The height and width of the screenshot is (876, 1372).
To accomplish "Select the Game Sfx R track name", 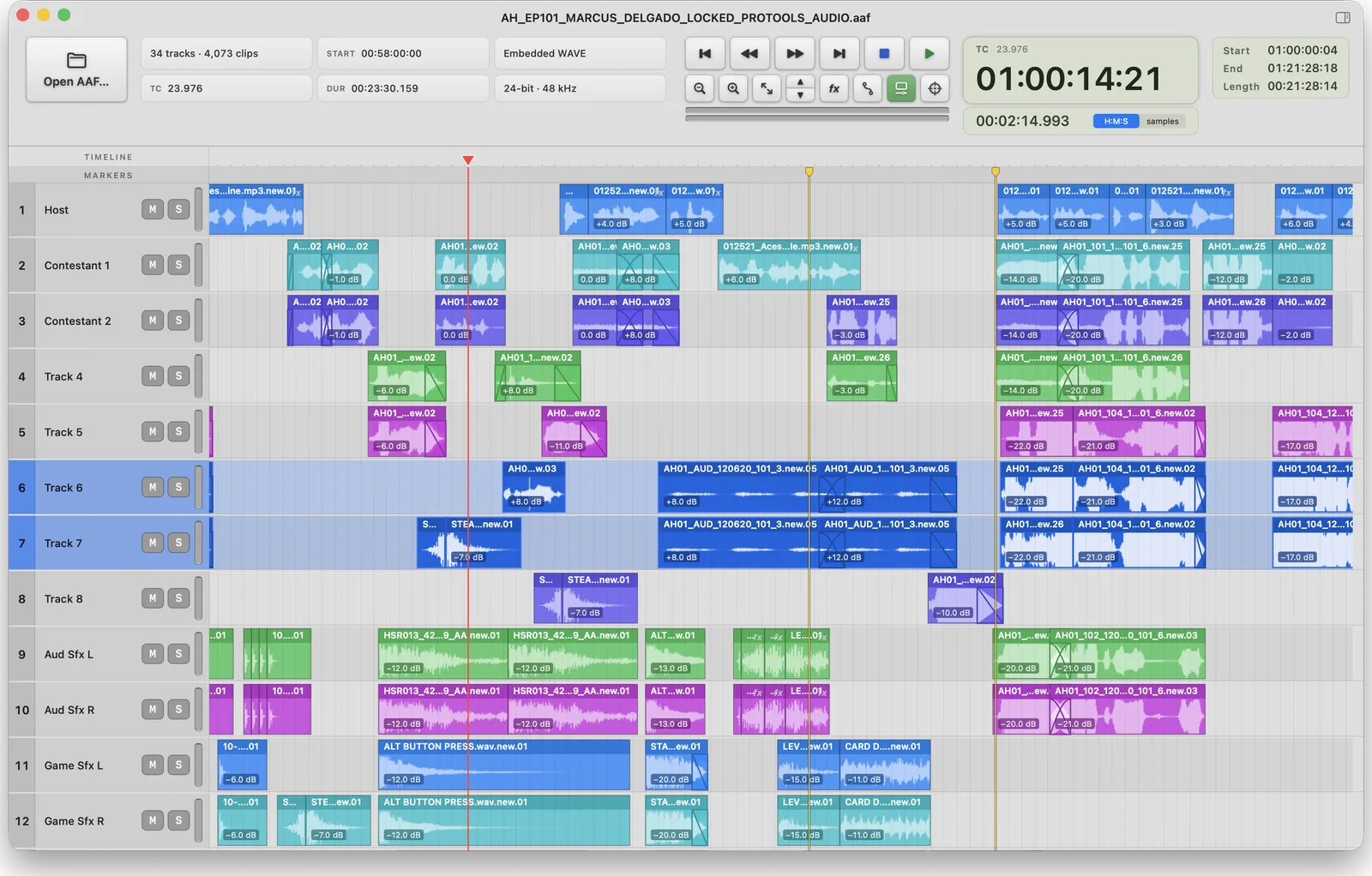I will pos(74,821).
